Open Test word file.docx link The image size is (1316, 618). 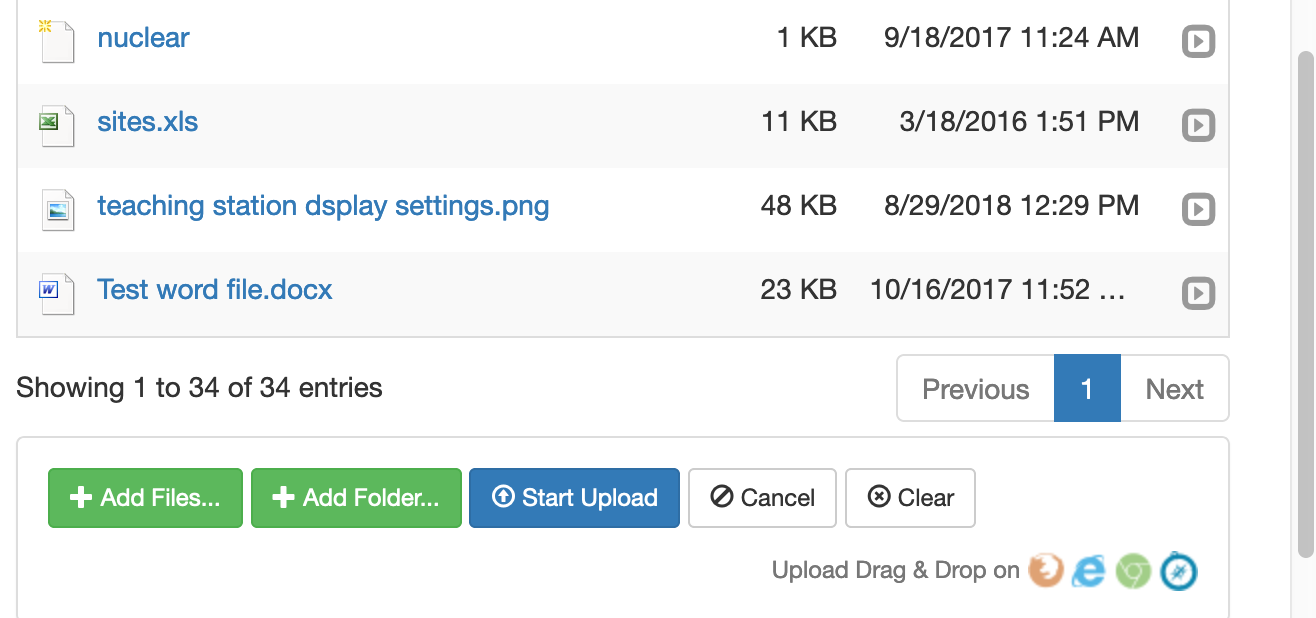coord(215,290)
